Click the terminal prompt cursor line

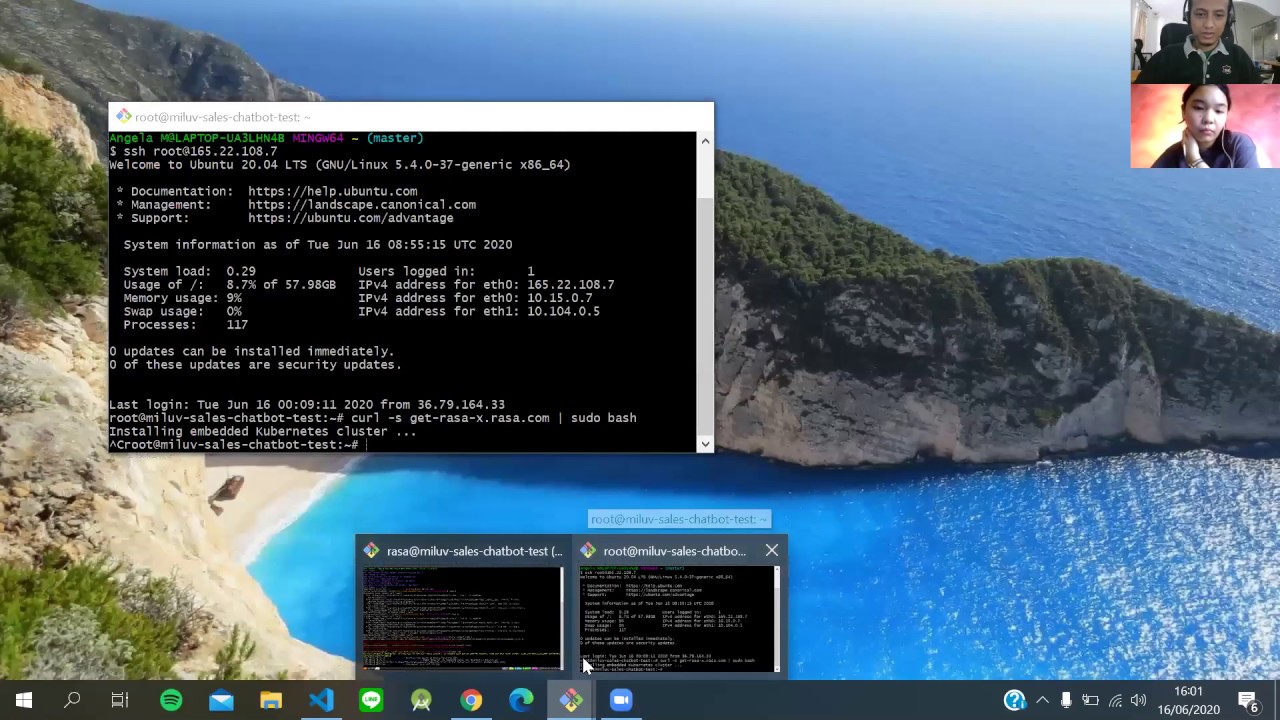pyautogui.click(x=238, y=445)
